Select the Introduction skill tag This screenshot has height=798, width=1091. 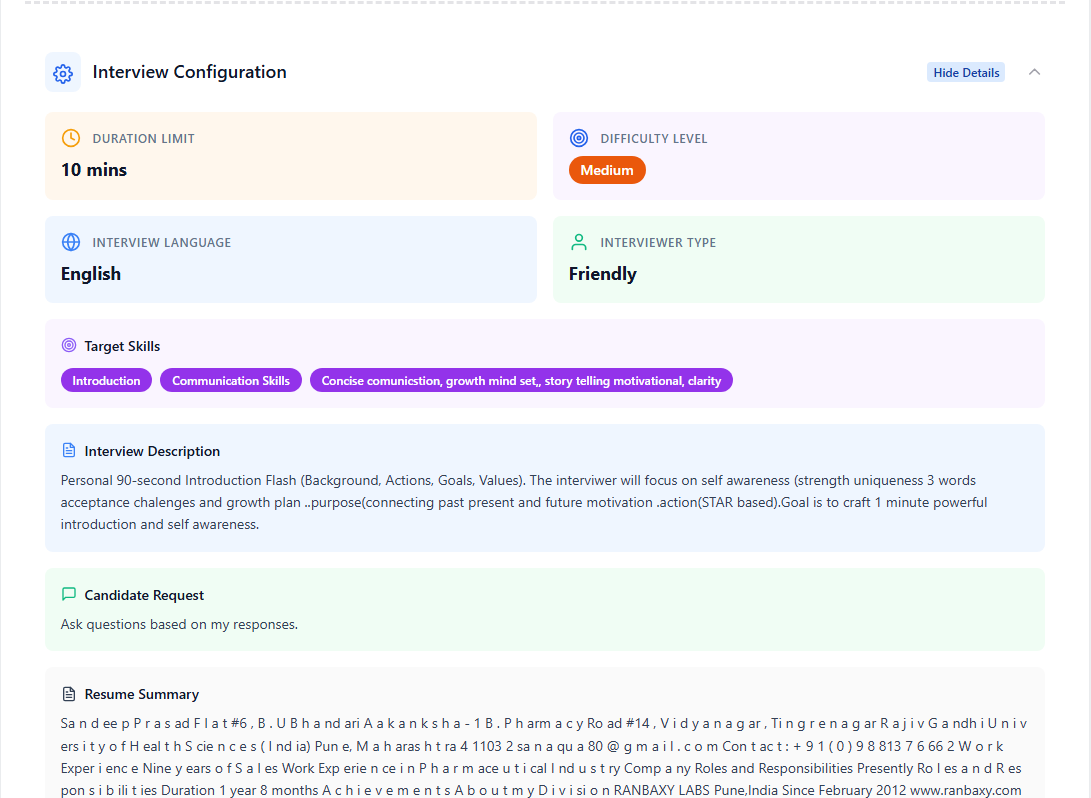106,381
